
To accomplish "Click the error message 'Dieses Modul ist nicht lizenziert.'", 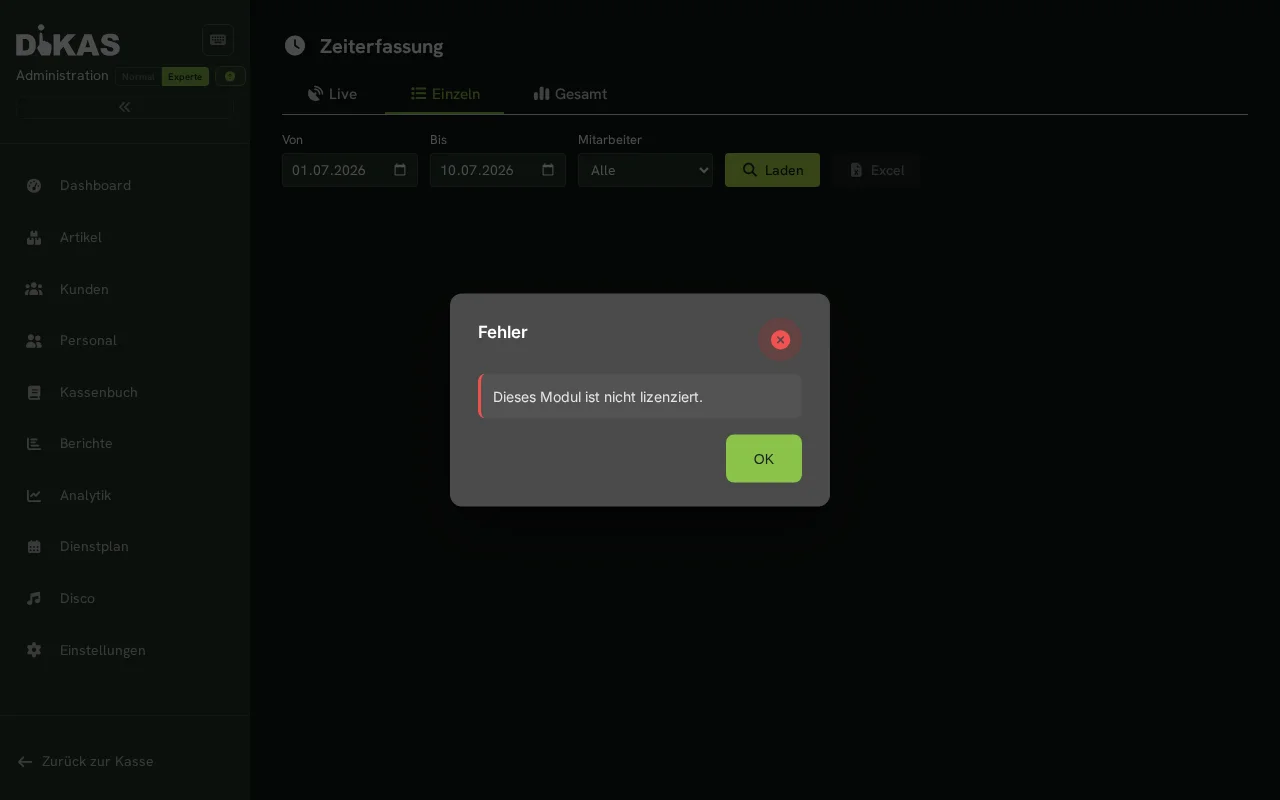I will pos(598,397).
